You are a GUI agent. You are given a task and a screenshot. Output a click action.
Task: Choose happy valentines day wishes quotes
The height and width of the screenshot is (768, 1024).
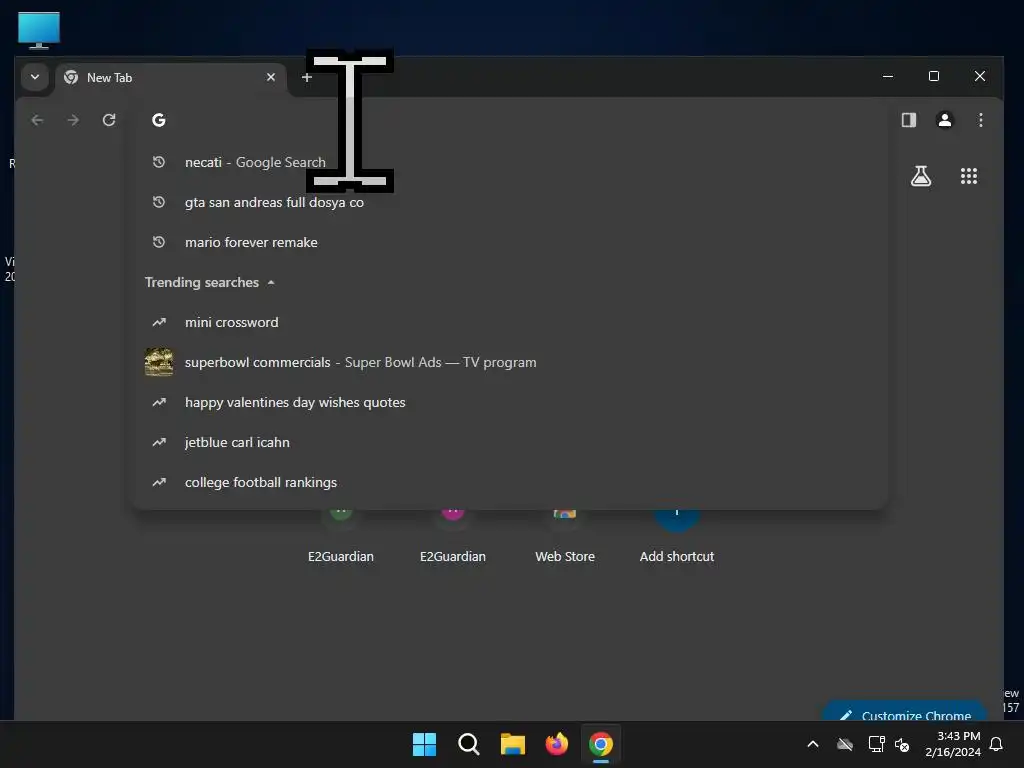click(509, 402)
